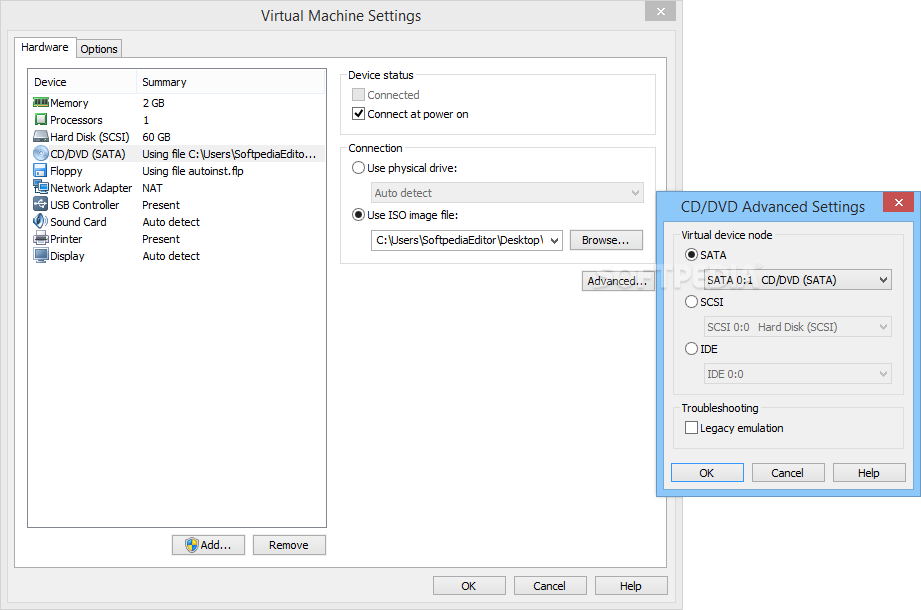Confirm Advanced Settings with OK
This screenshot has width=921, height=610.
click(x=707, y=473)
